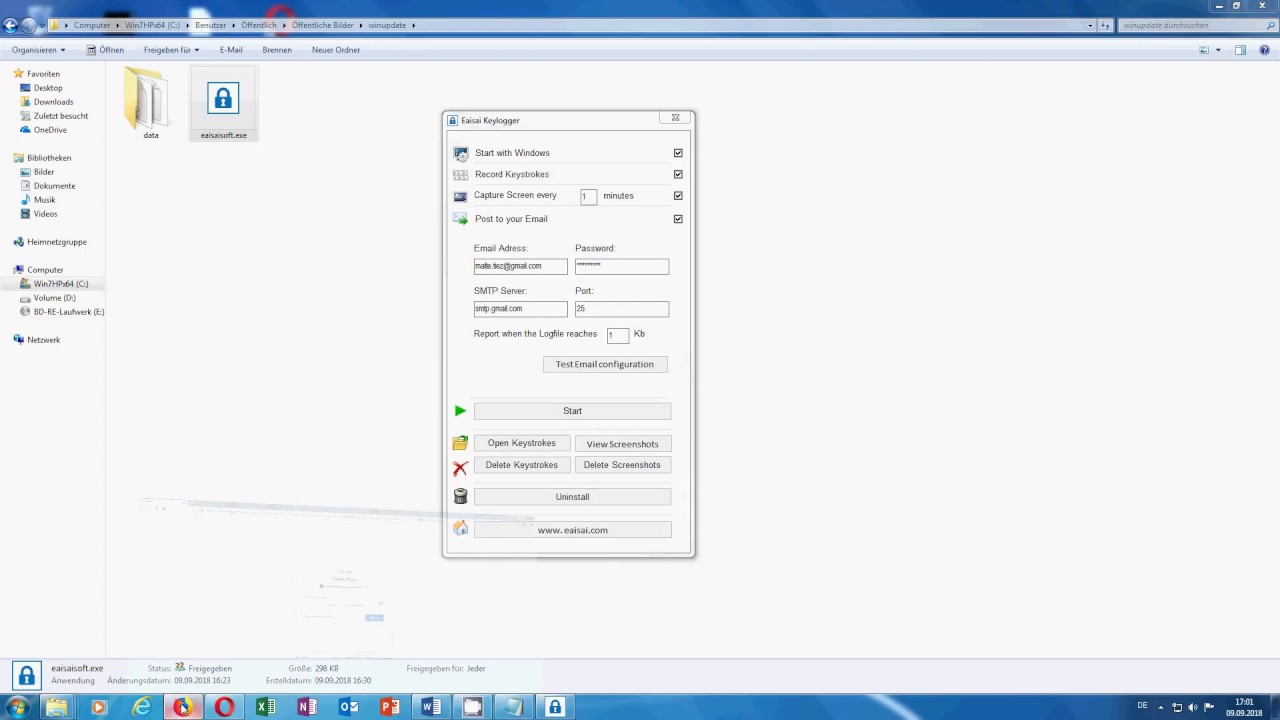Click the green Start arrow icon in Eaisai Keylogger
The height and width of the screenshot is (720, 1280).
point(460,411)
